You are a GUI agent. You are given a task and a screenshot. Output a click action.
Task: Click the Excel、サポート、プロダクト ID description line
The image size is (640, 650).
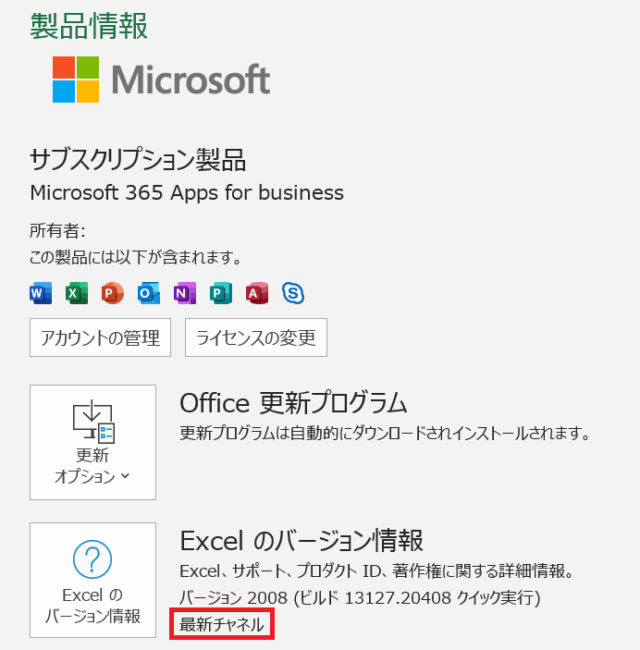click(377, 571)
